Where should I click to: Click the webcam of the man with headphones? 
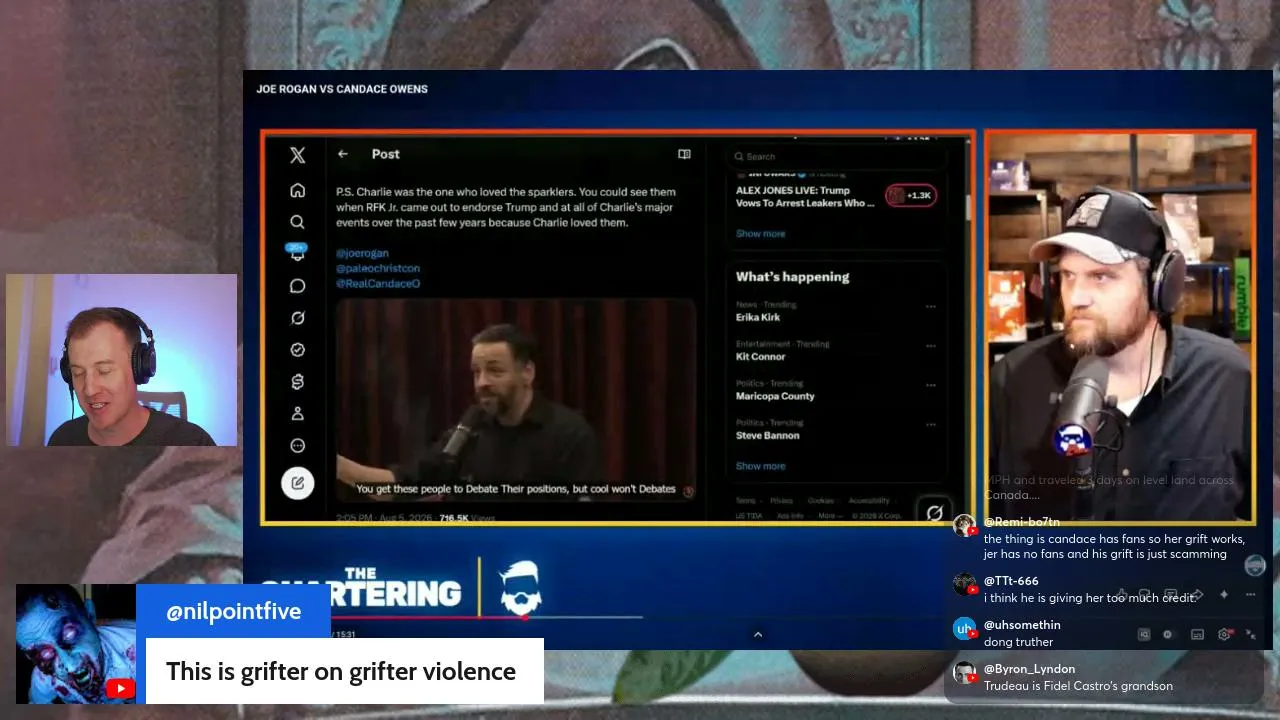[x=122, y=360]
